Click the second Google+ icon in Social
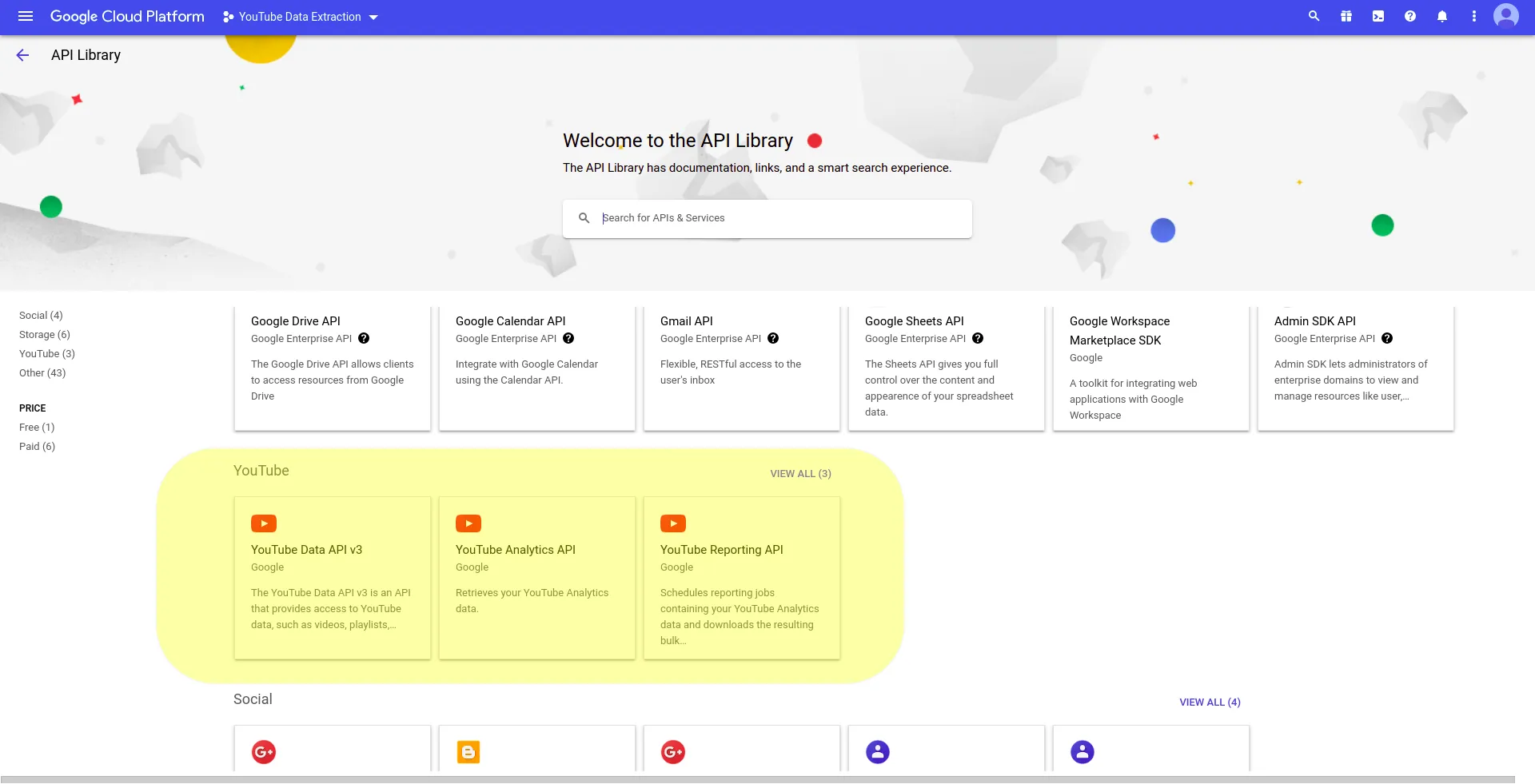The width and height of the screenshot is (1535, 784). pos(673,752)
